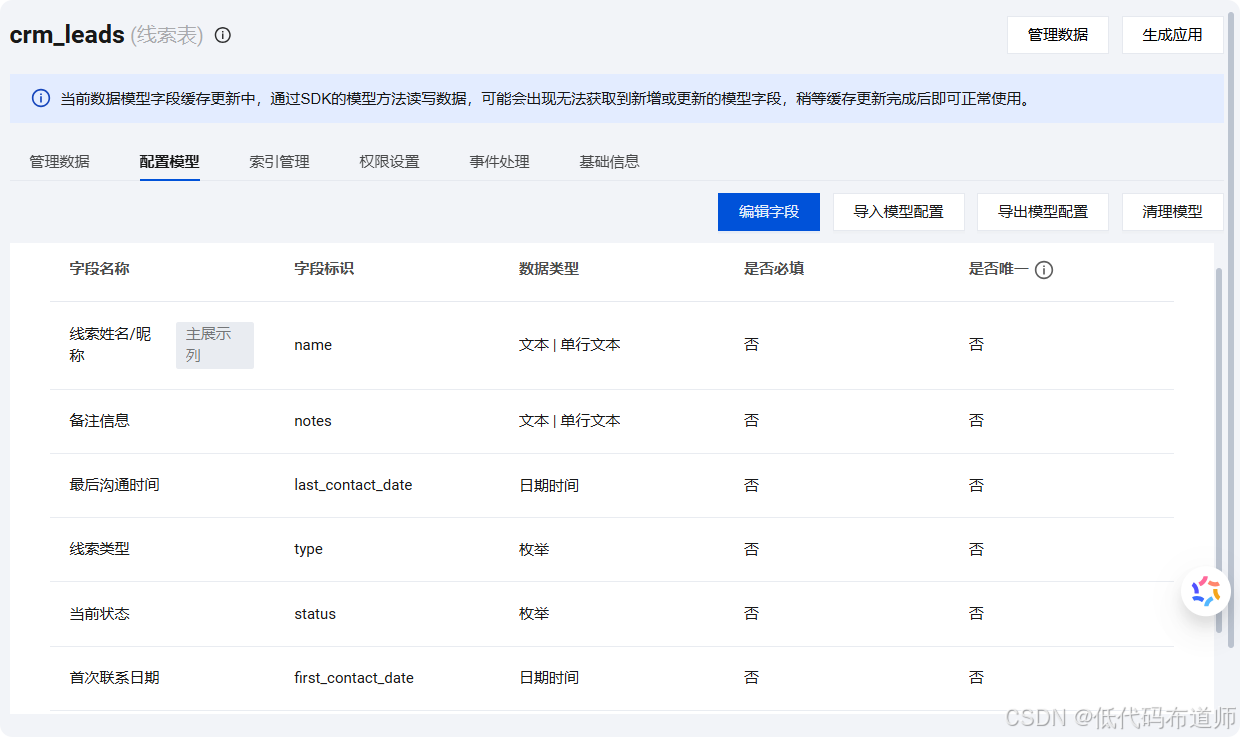
Task: Click the 数据类型 column header
Action: pos(549,269)
